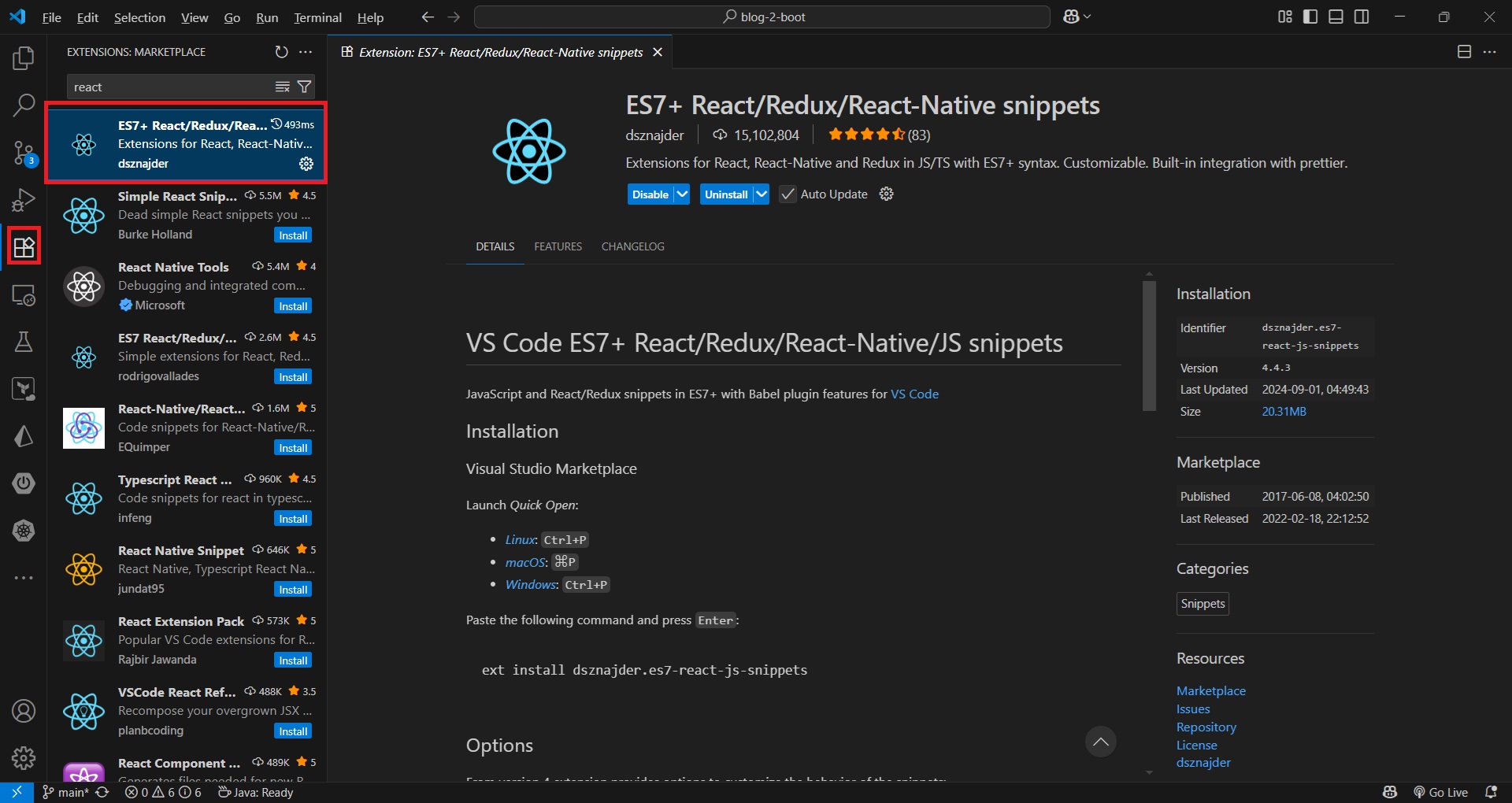Install React Extension Pack
The image size is (1512, 803).
[293, 661]
